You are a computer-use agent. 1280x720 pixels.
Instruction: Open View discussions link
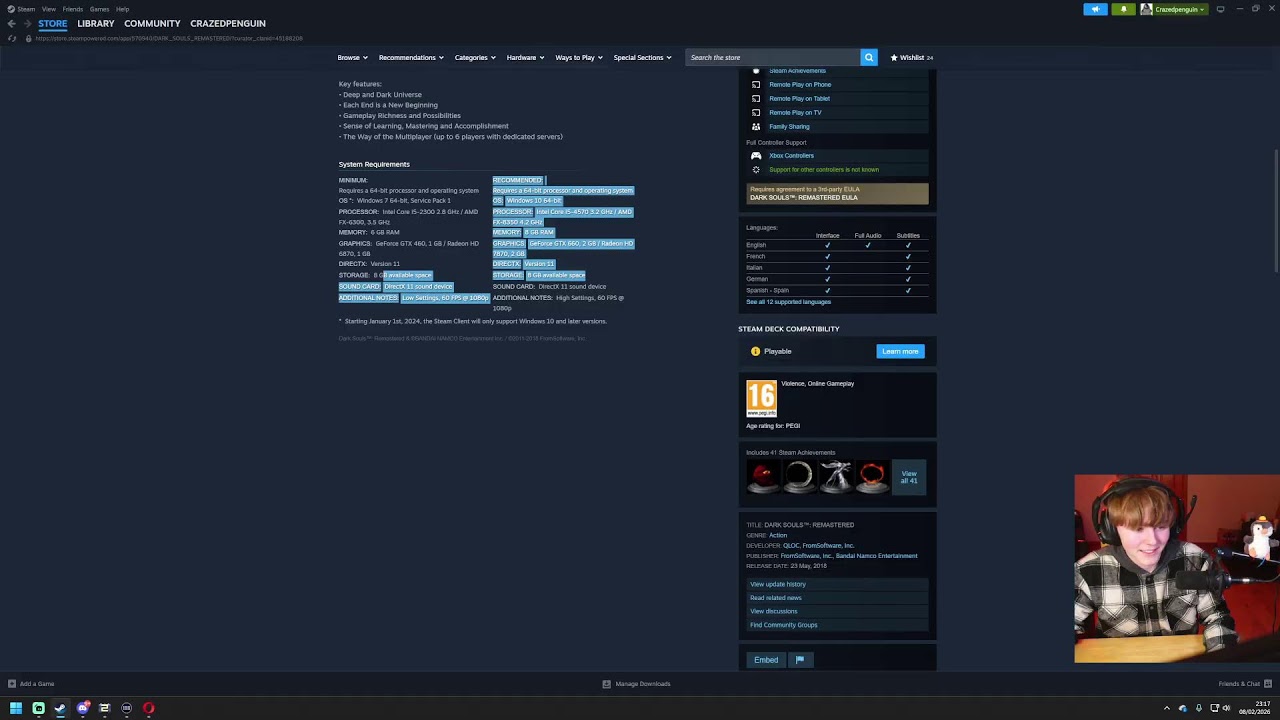pos(774,611)
